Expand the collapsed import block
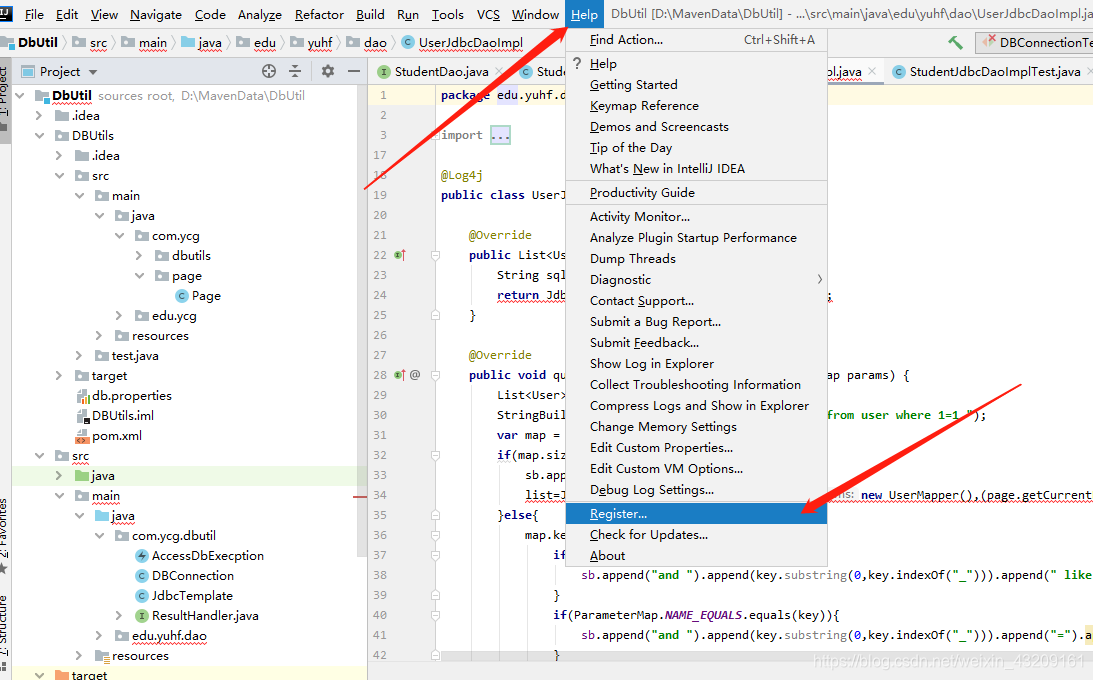 tap(500, 135)
